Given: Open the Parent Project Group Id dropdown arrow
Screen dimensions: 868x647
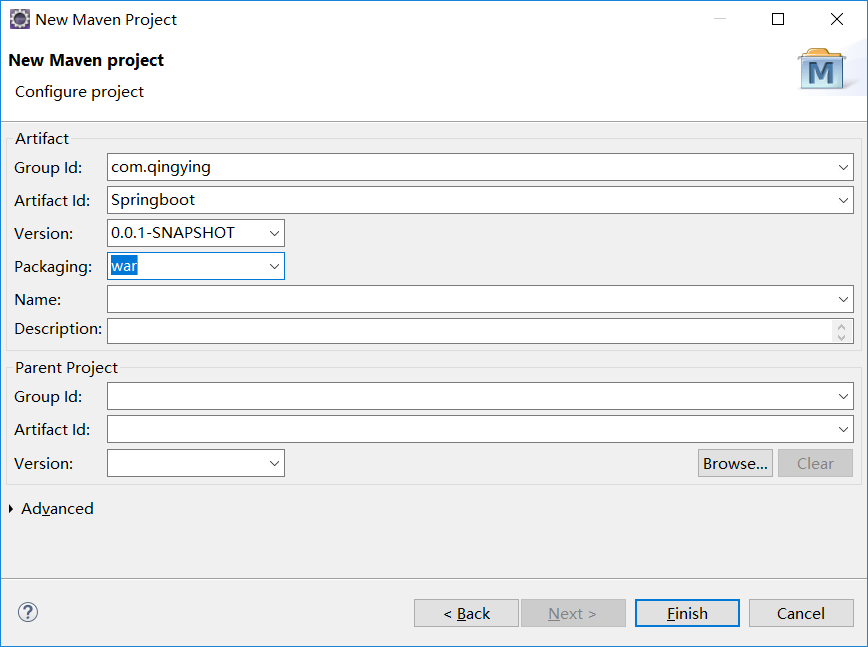Looking at the screenshot, I should [x=843, y=396].
